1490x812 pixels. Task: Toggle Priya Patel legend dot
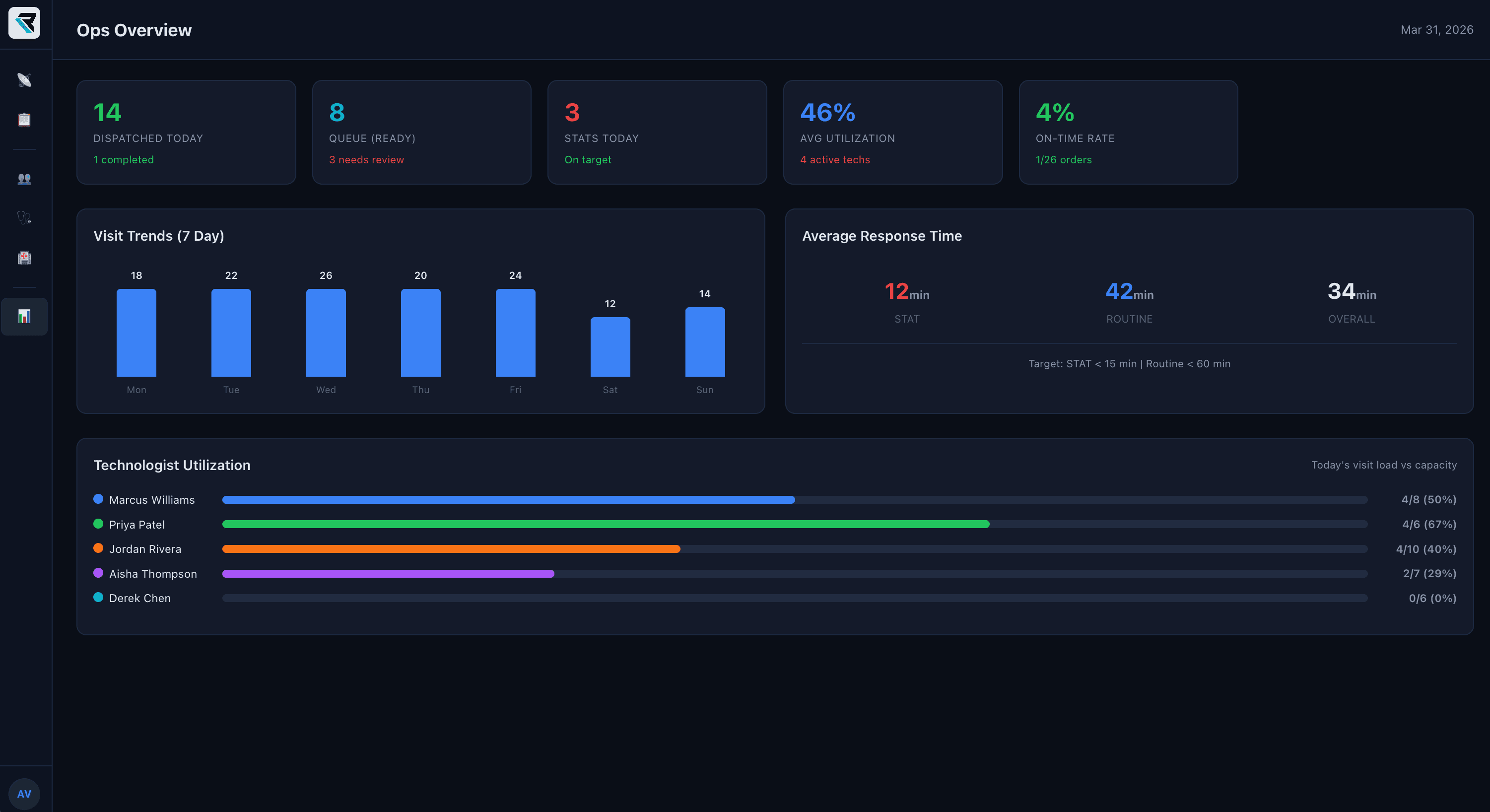click(98, 524)
